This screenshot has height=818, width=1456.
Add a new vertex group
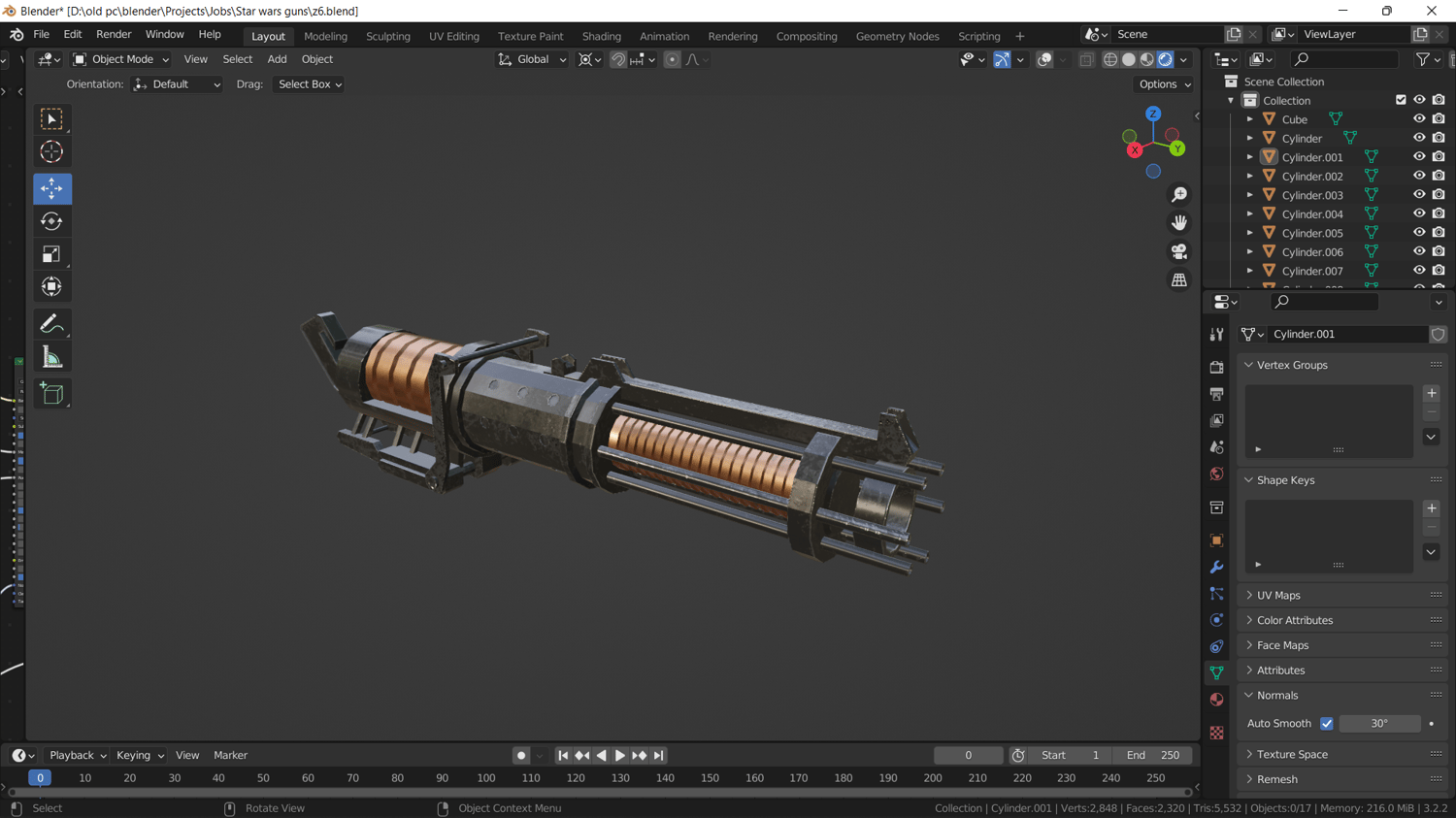coord(1432,394)
